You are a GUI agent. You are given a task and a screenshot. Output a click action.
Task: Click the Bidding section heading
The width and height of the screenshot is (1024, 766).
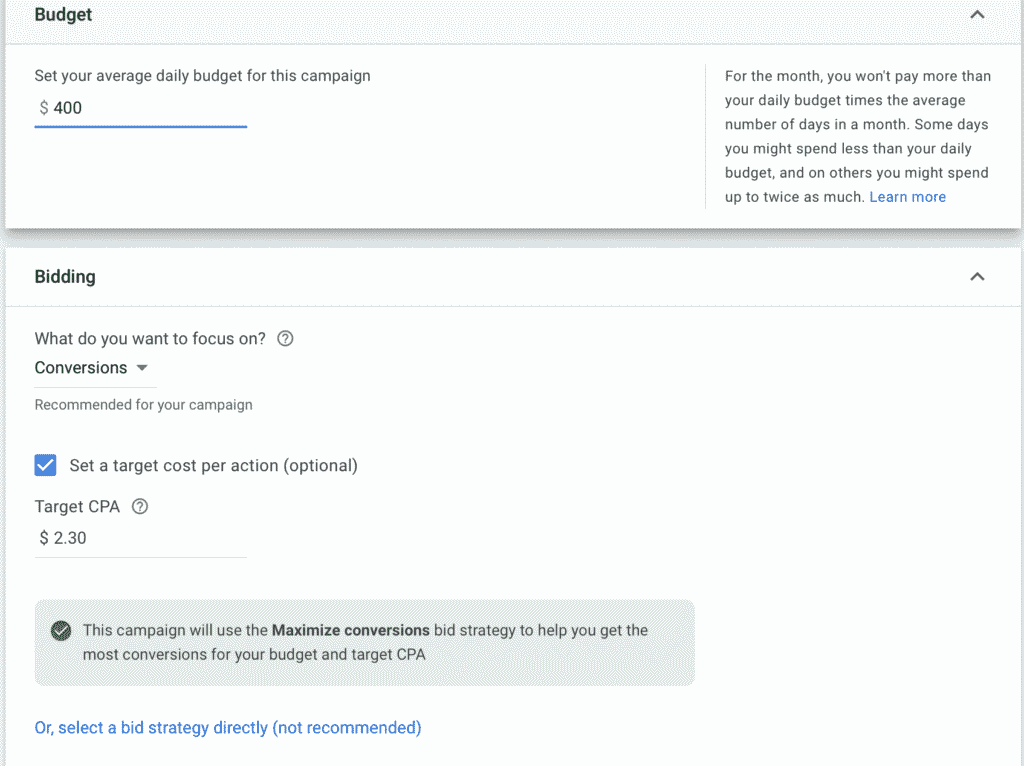[65, 277]
